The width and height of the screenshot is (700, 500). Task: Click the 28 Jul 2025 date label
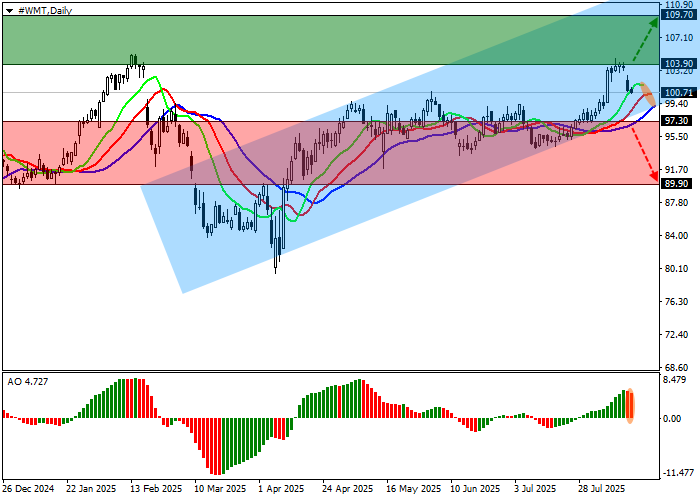[x=602, y=489]
